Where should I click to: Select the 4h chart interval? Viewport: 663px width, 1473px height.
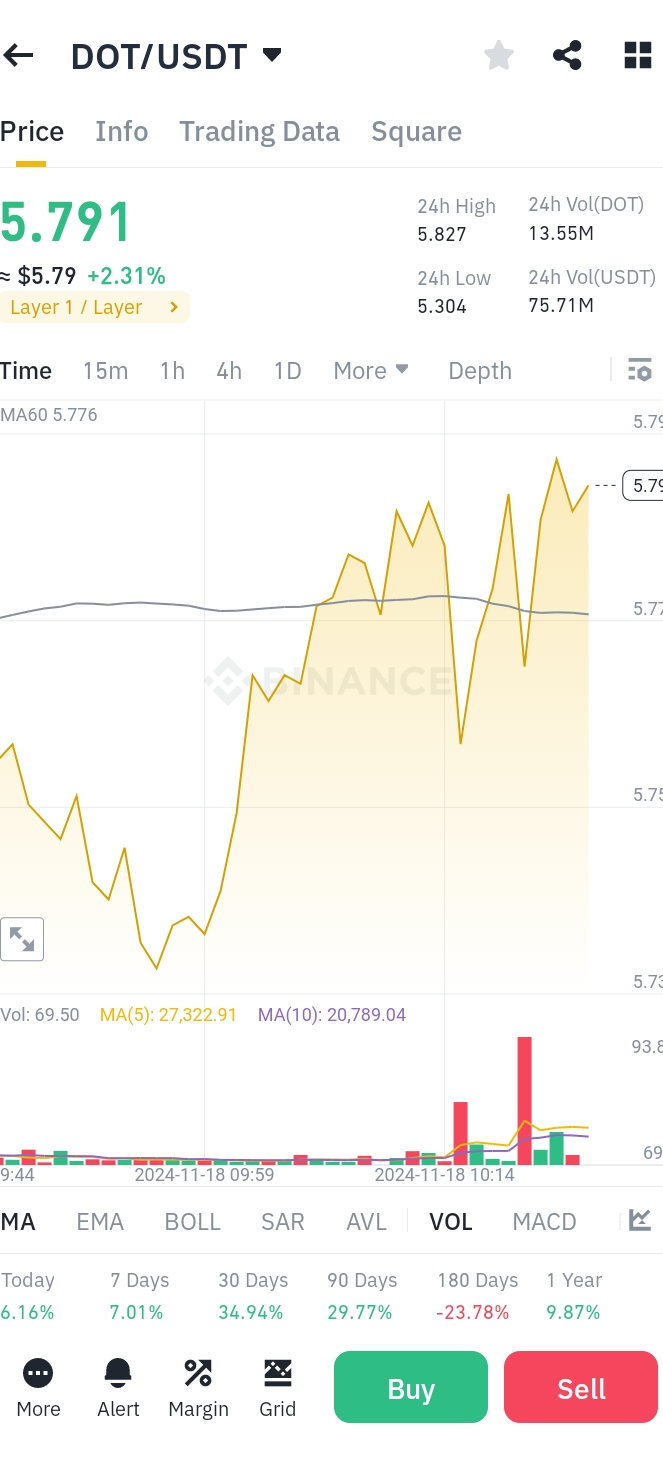(x=229, y=371)
